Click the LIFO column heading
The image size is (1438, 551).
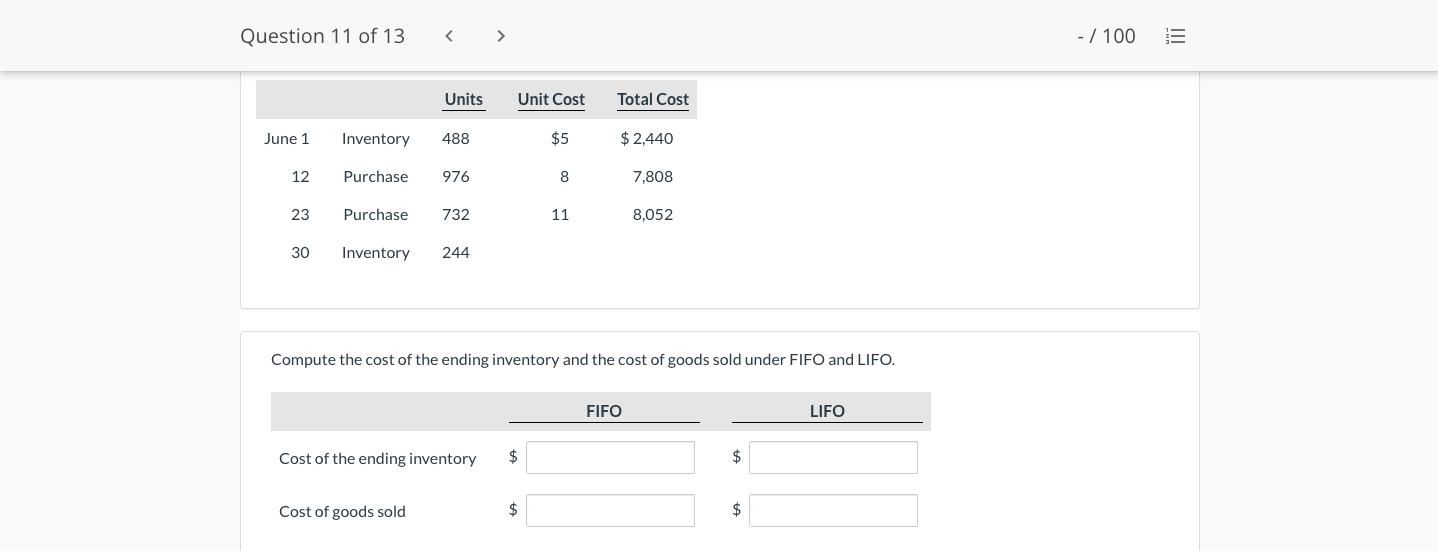(x=827, y=411)
